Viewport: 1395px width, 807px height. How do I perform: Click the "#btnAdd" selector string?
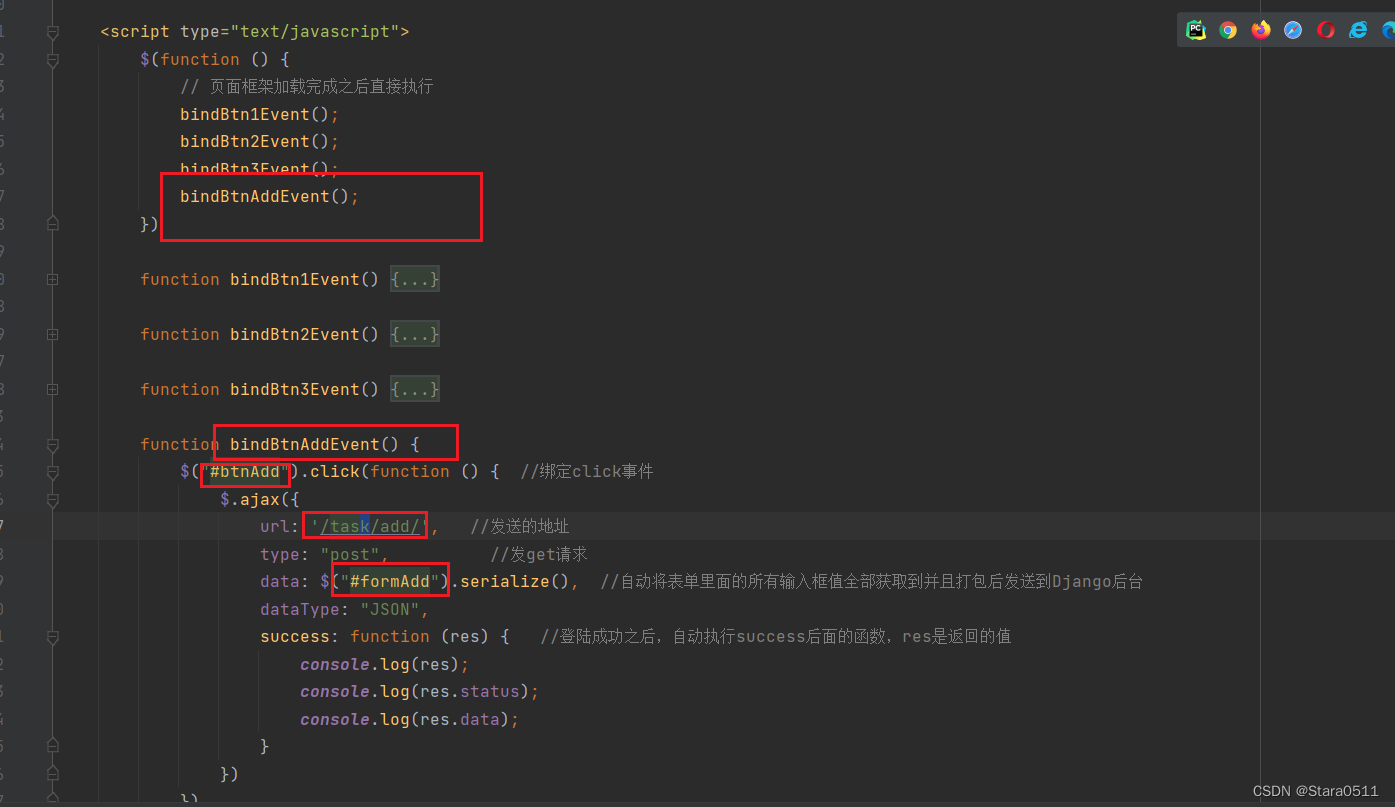244,472
